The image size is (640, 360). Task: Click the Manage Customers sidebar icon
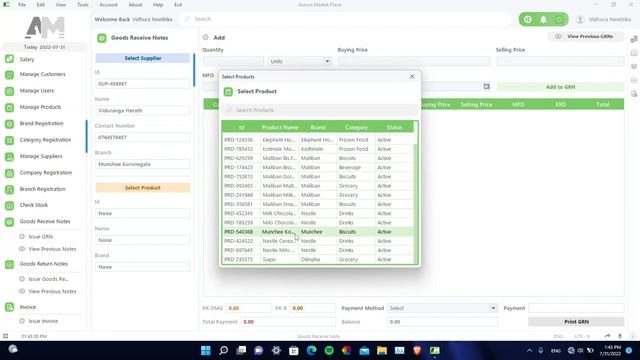[x=9, y=75]
